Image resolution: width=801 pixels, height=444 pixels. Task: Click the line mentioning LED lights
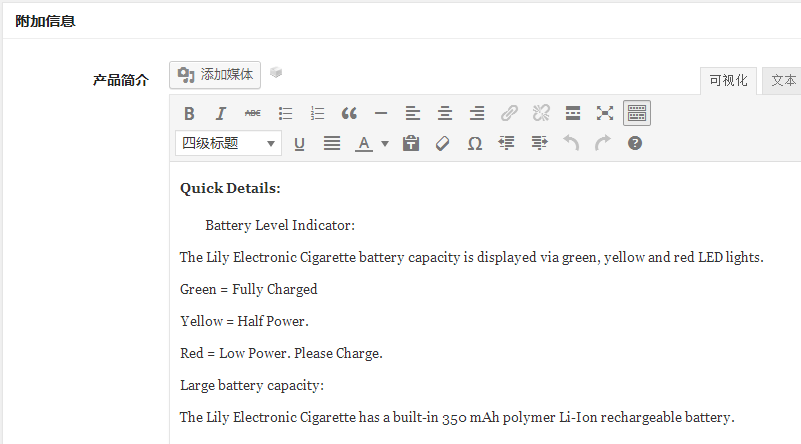pyautogui.click(x=472, y=258)
